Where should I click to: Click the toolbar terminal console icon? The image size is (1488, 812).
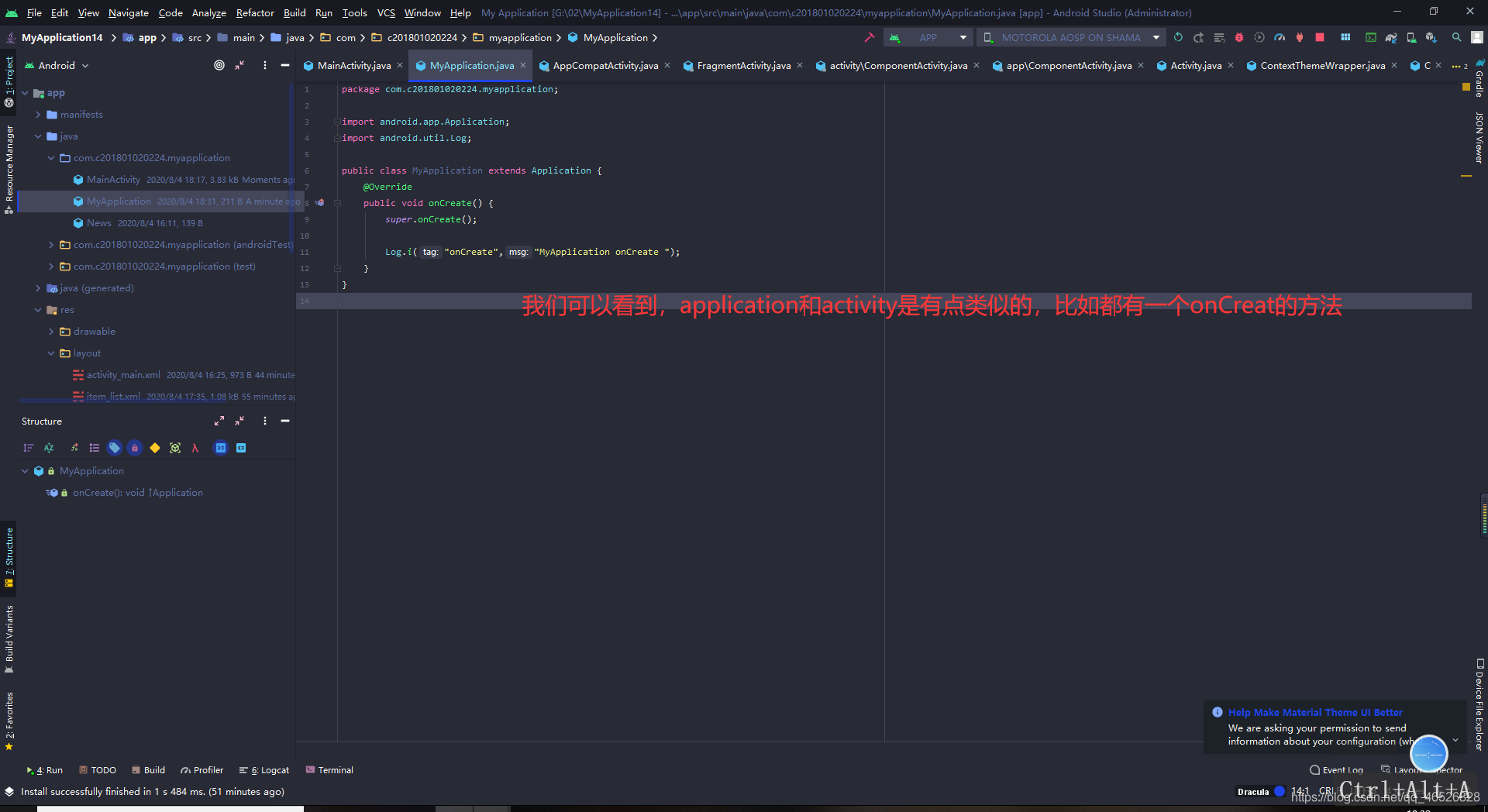tap(1370, 37)
